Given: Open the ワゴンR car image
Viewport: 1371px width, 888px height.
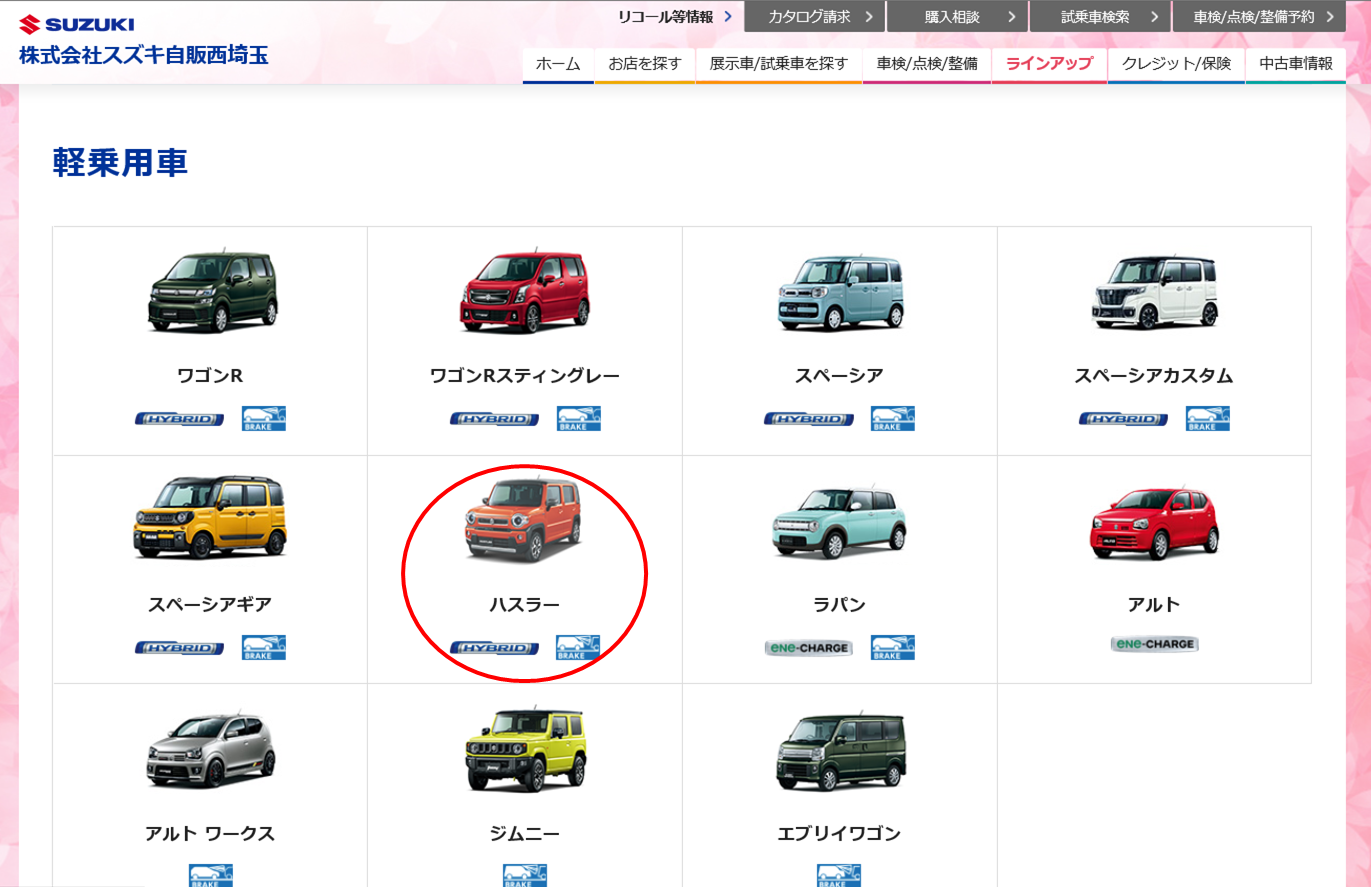Looking at the screenshot, I should coord(212,291).
